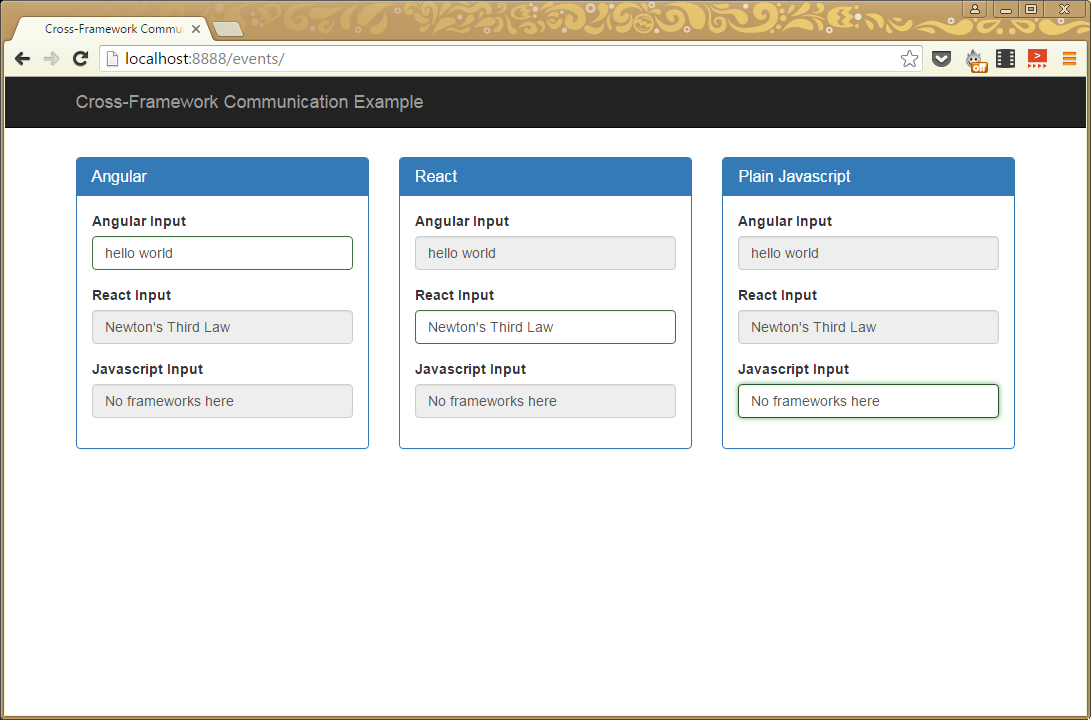
Task: Focus the React Input field in React panel
Action: (545, 327)
